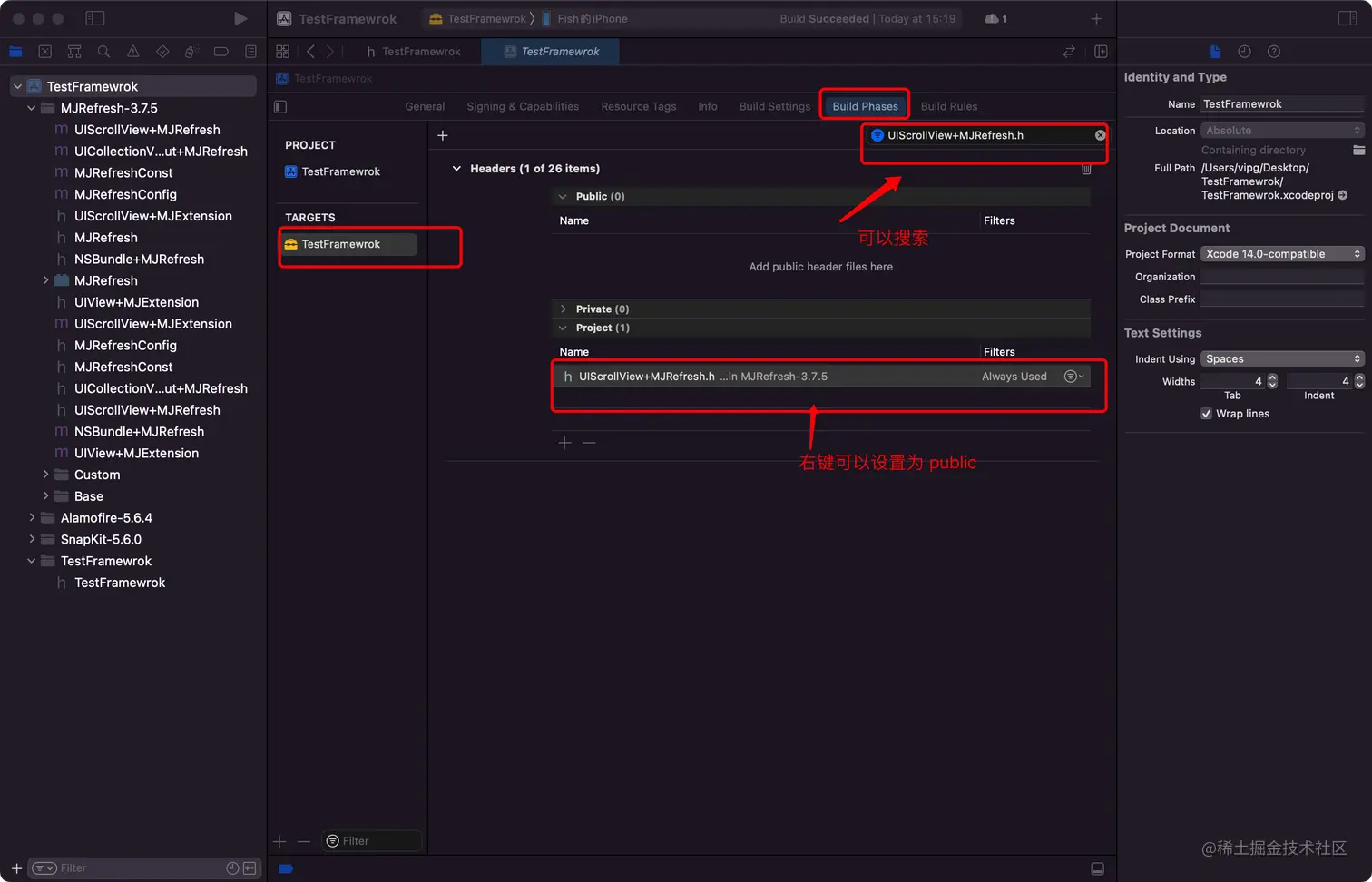Show the Issue navigator warning icon
The width and height of the screenshot is (1372, 882).
click(x=133, y=52)
